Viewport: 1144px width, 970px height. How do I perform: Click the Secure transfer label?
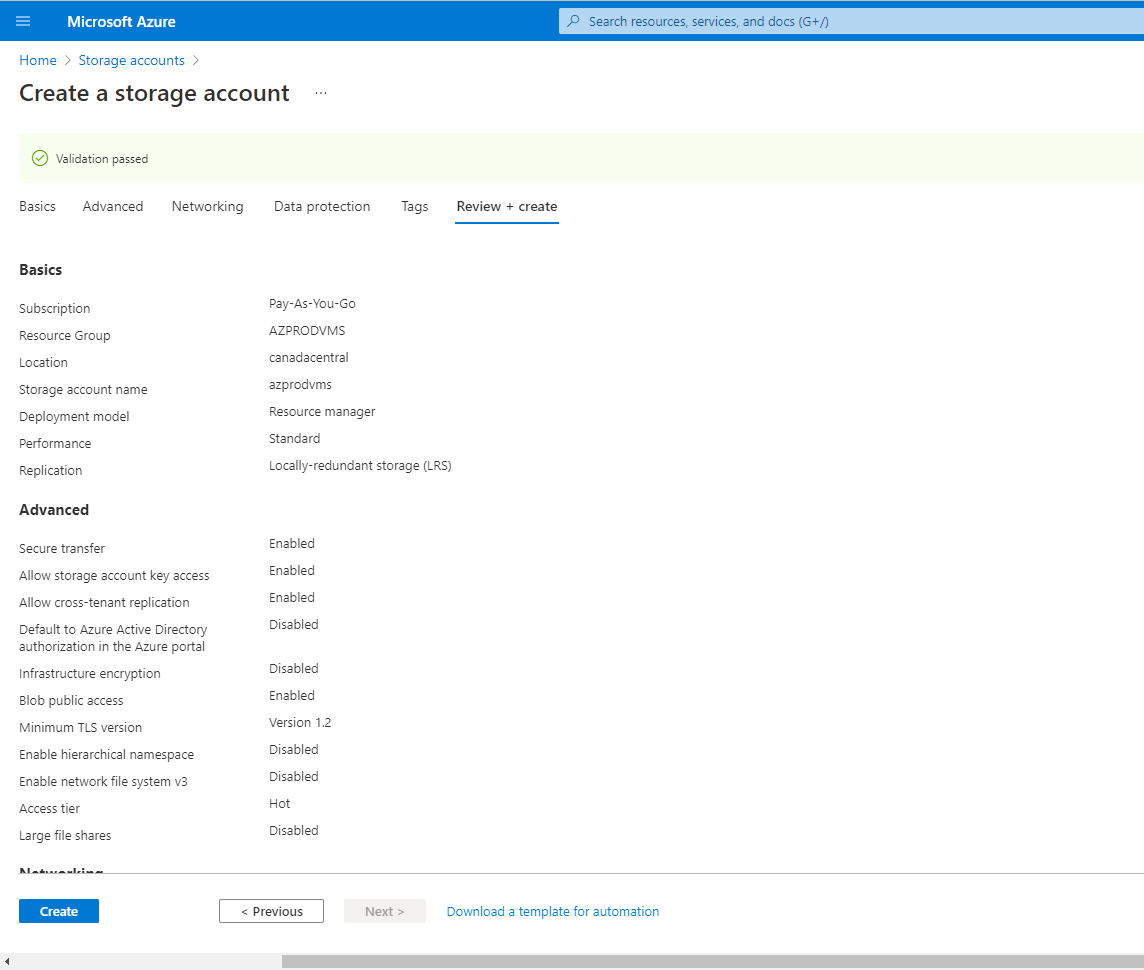(62, 548)
